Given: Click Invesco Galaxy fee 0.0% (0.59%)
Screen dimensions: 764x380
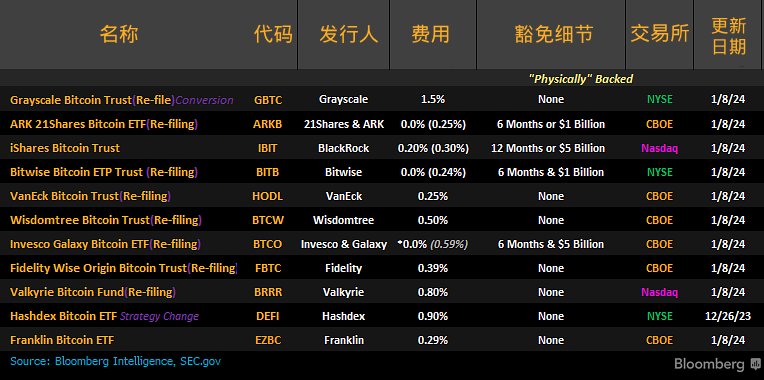Looking at the screenshot, I should (x=433, y=244).
